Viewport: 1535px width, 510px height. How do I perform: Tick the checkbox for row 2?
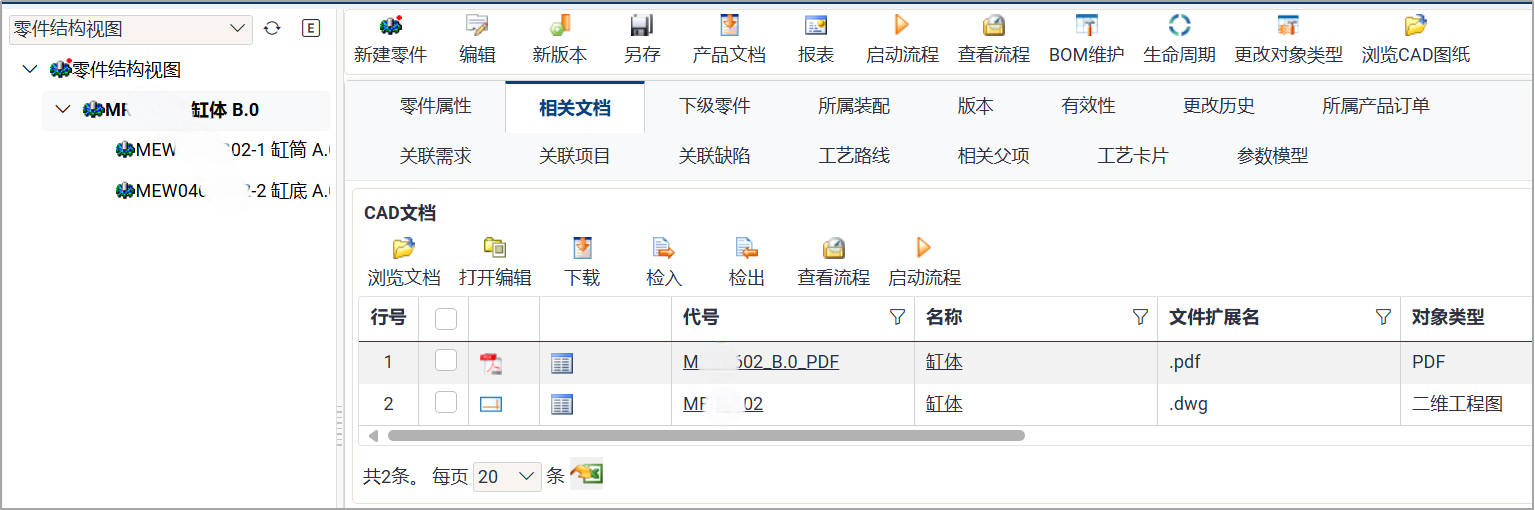pyautogui.click(x=446, y=403)
